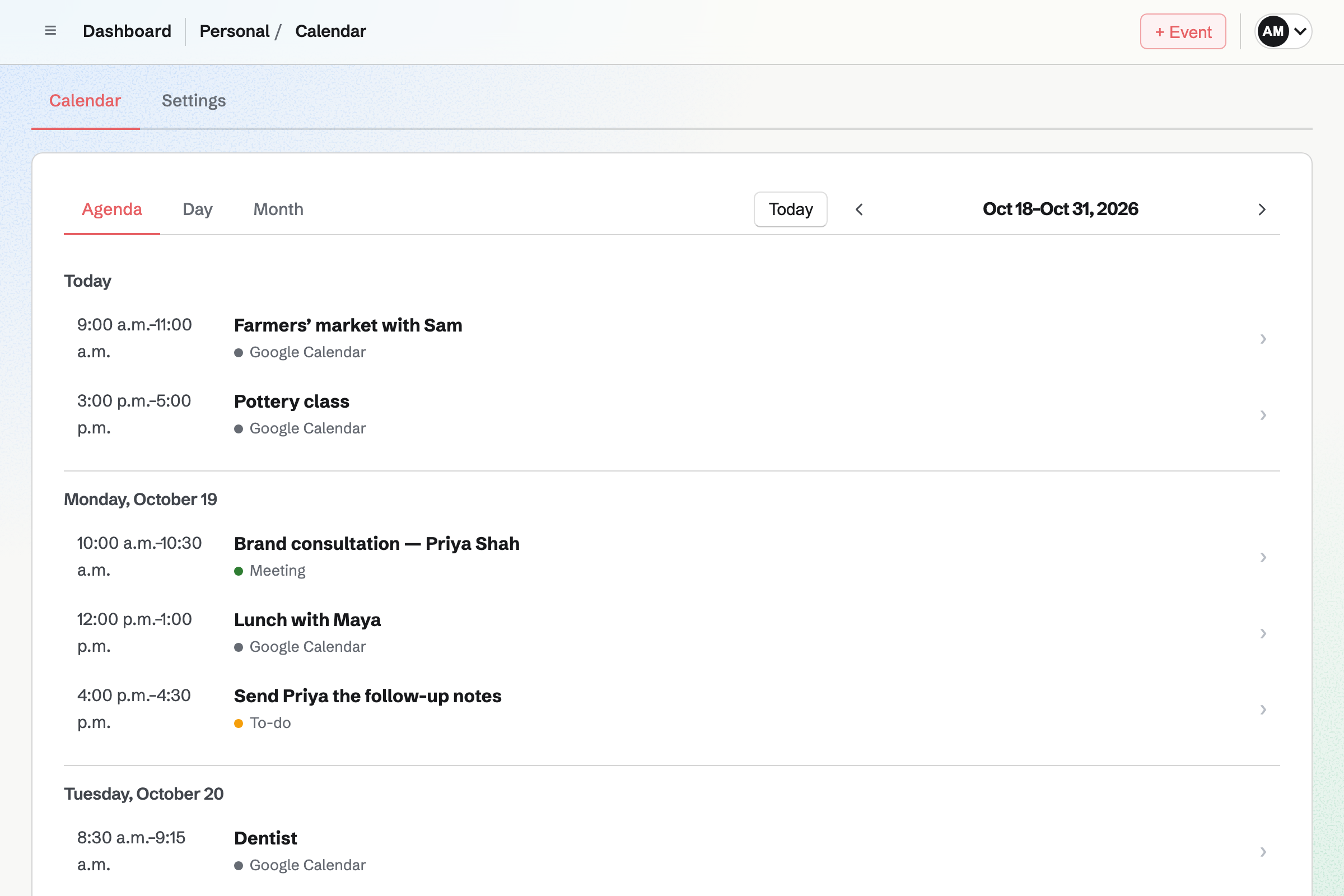This screenshot has width=1344, height=896.
Task: Open Brand consultation — Priya Shah event
Action: 376,543
